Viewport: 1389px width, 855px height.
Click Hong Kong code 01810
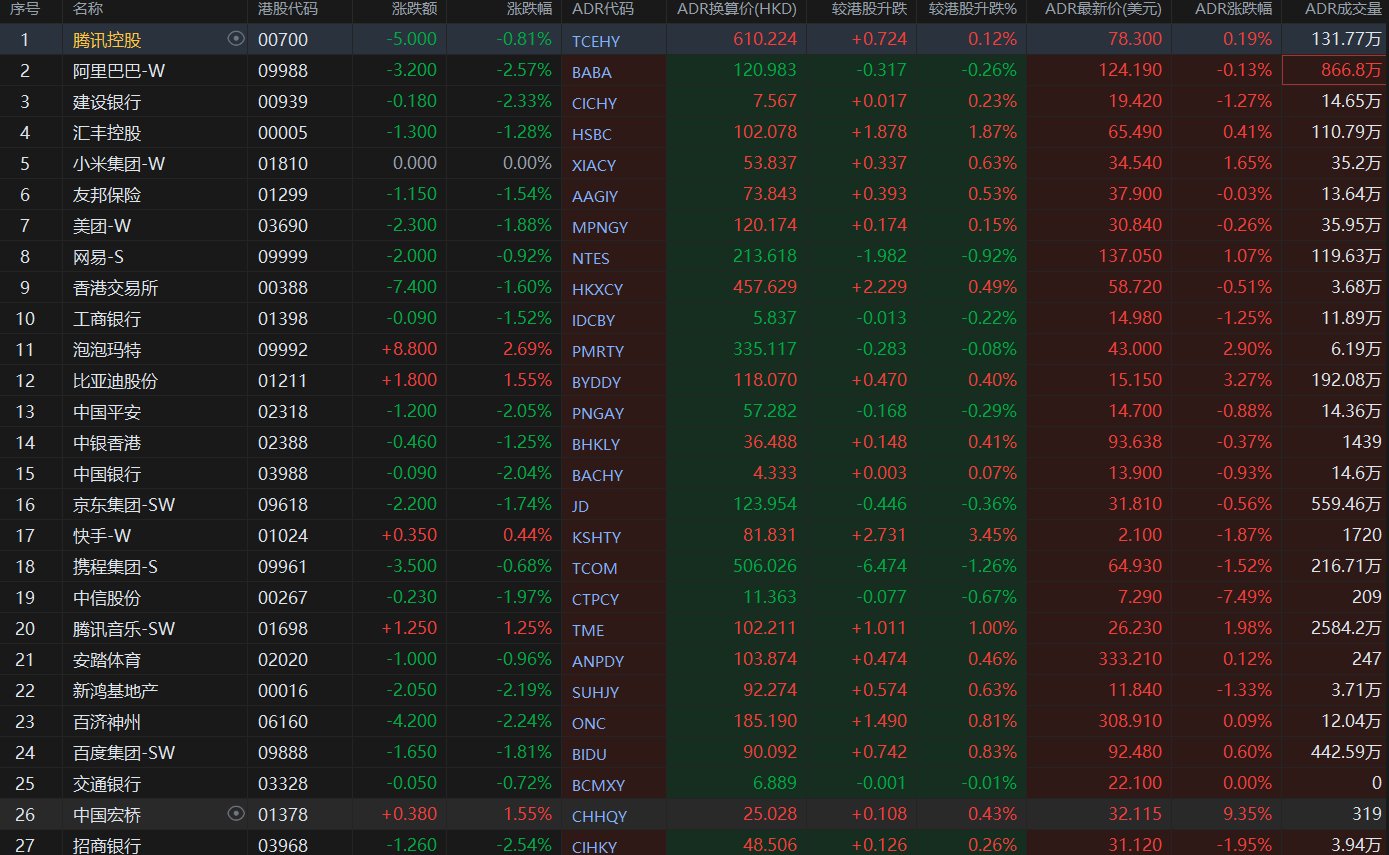pyautogui.click(x=283, y=164)
